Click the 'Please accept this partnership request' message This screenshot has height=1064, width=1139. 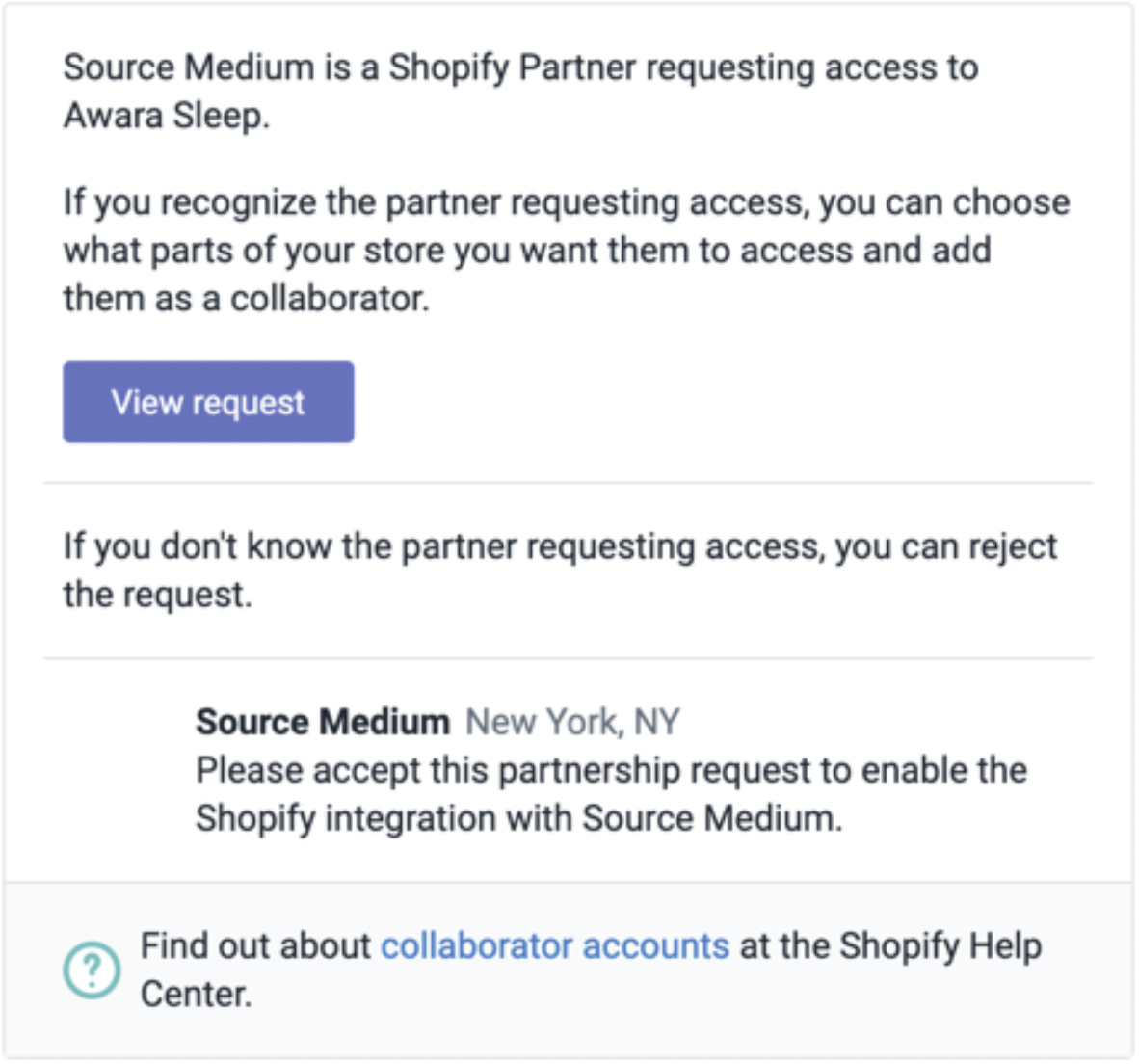pos(612,770)
